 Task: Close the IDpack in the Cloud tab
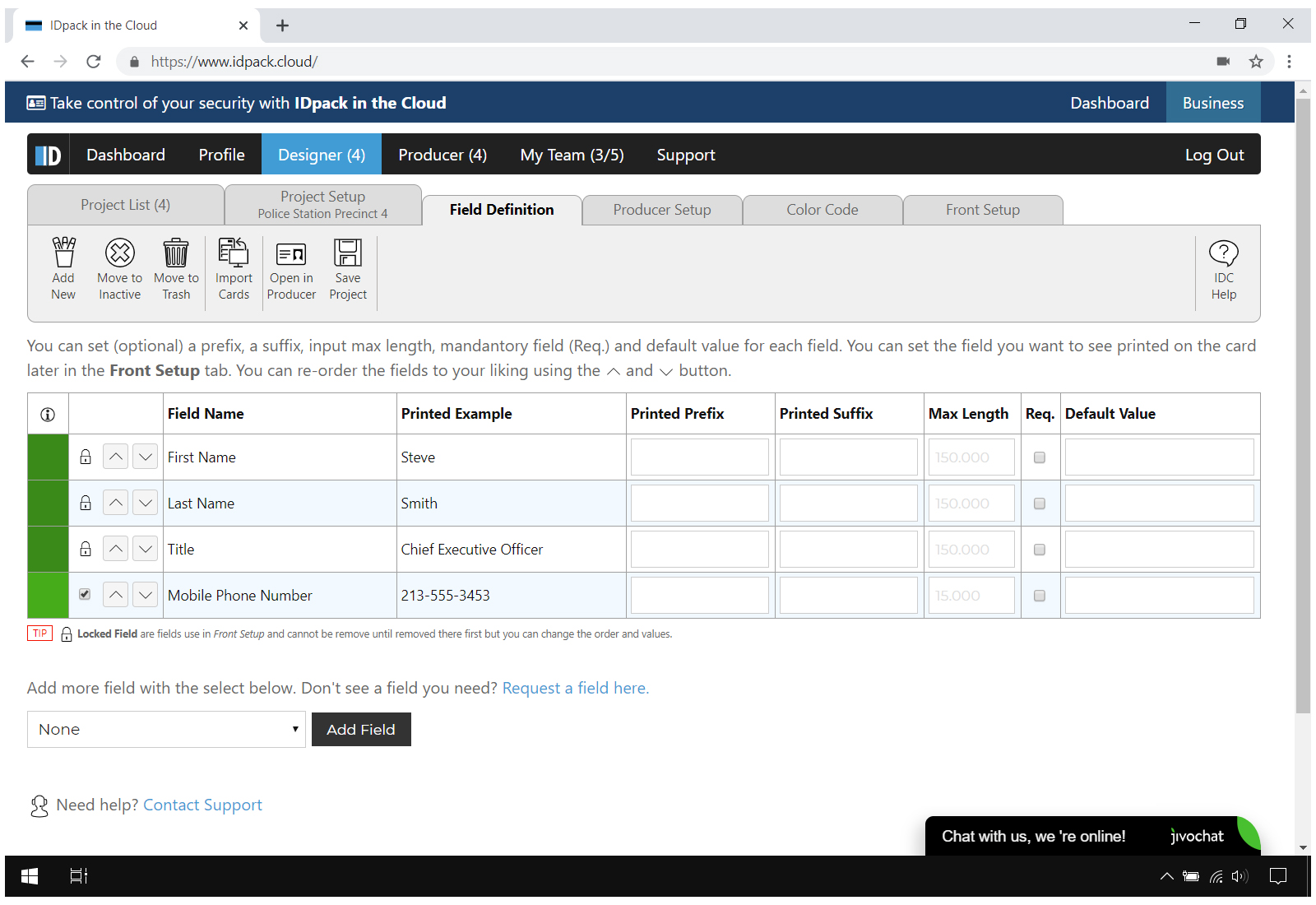(x=243, y=26)
